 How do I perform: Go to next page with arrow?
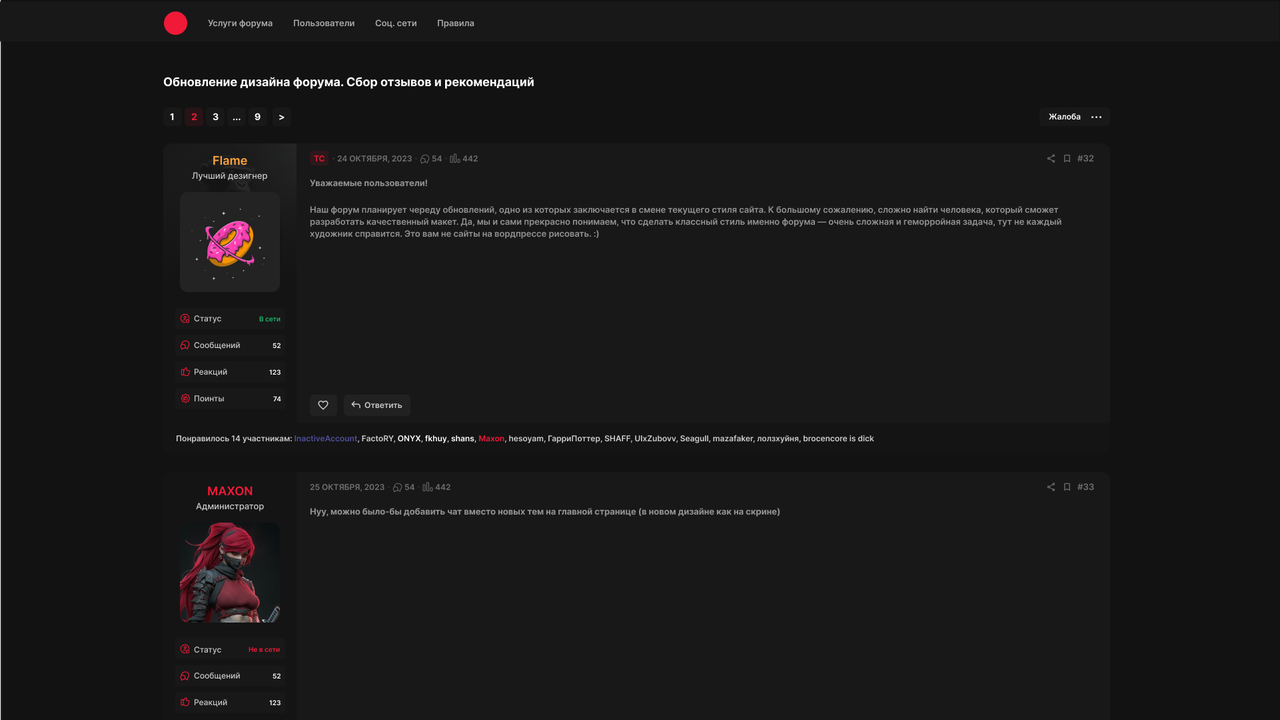click(x=281, y=117)
